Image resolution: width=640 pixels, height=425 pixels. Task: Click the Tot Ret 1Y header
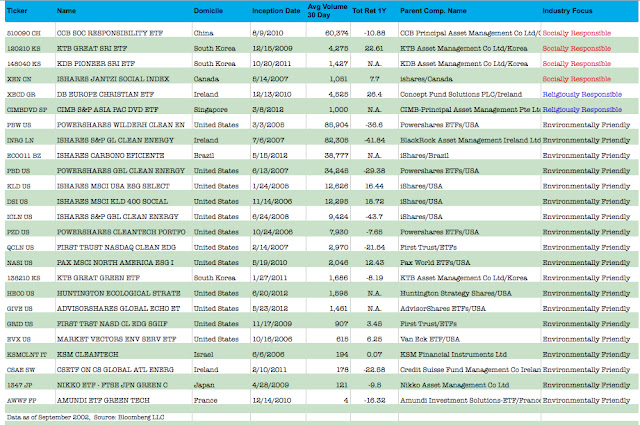[x=369, y=11]
